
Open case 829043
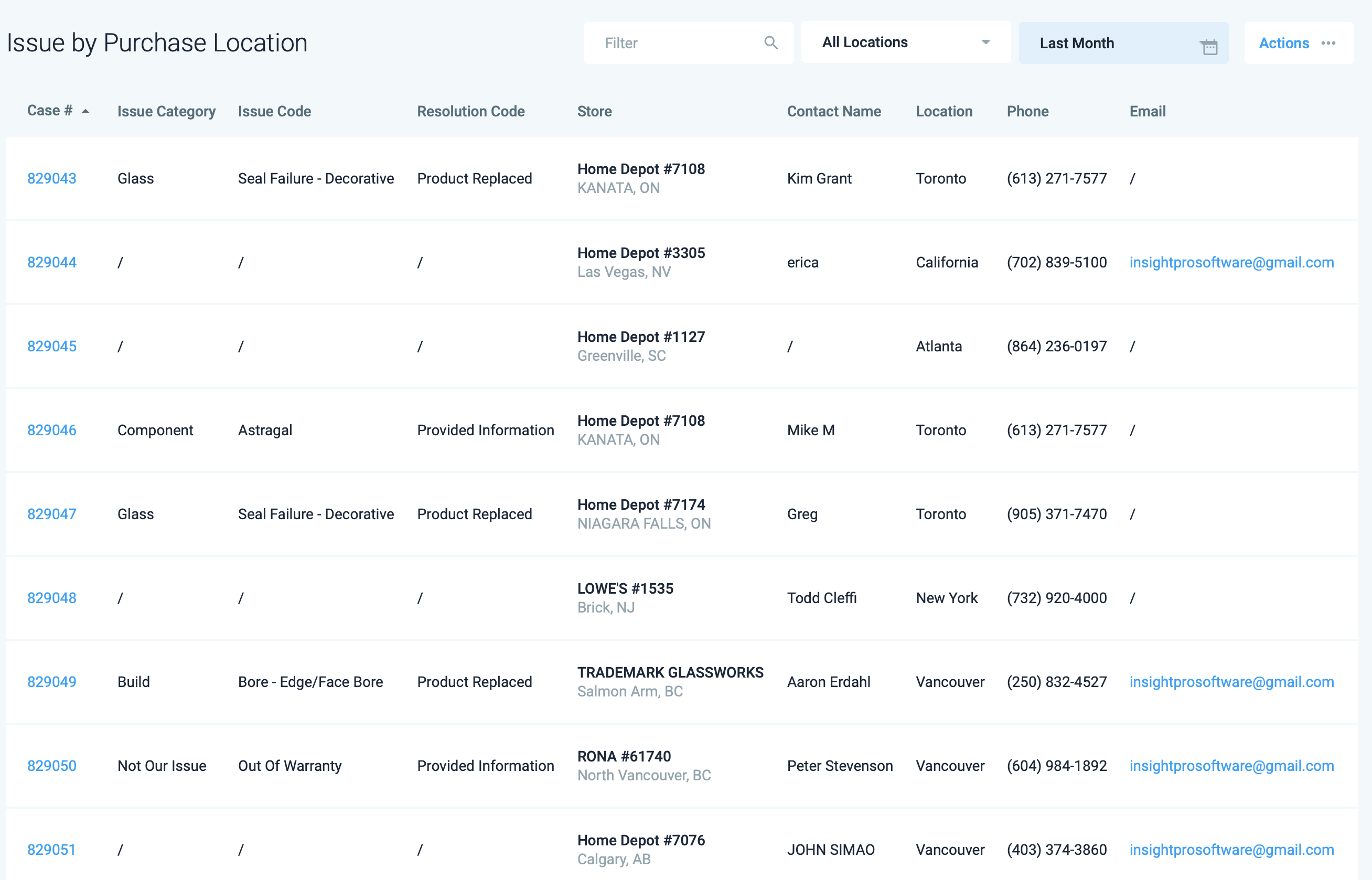click(52, 179)
